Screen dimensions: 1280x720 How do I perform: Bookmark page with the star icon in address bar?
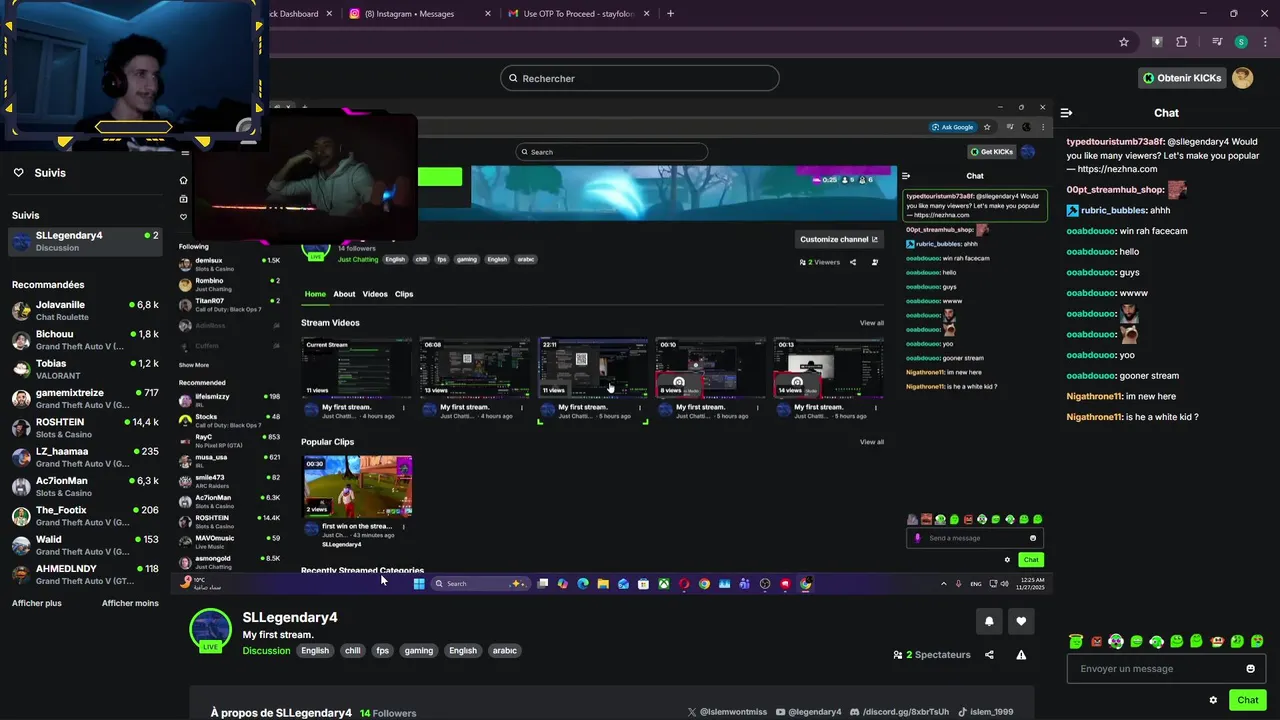click(x=1124, y=42)
